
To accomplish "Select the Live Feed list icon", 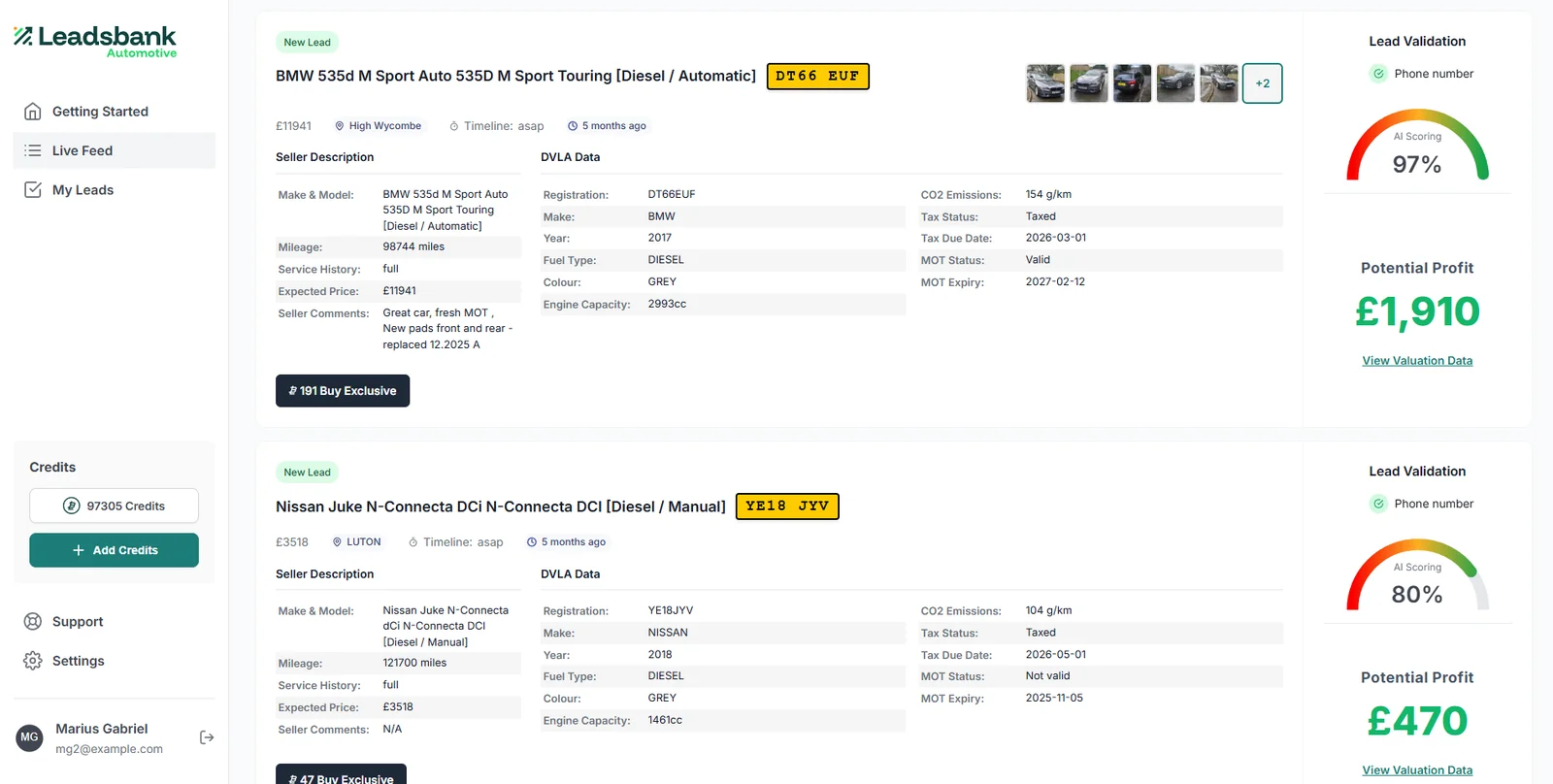I will point(33,150).
